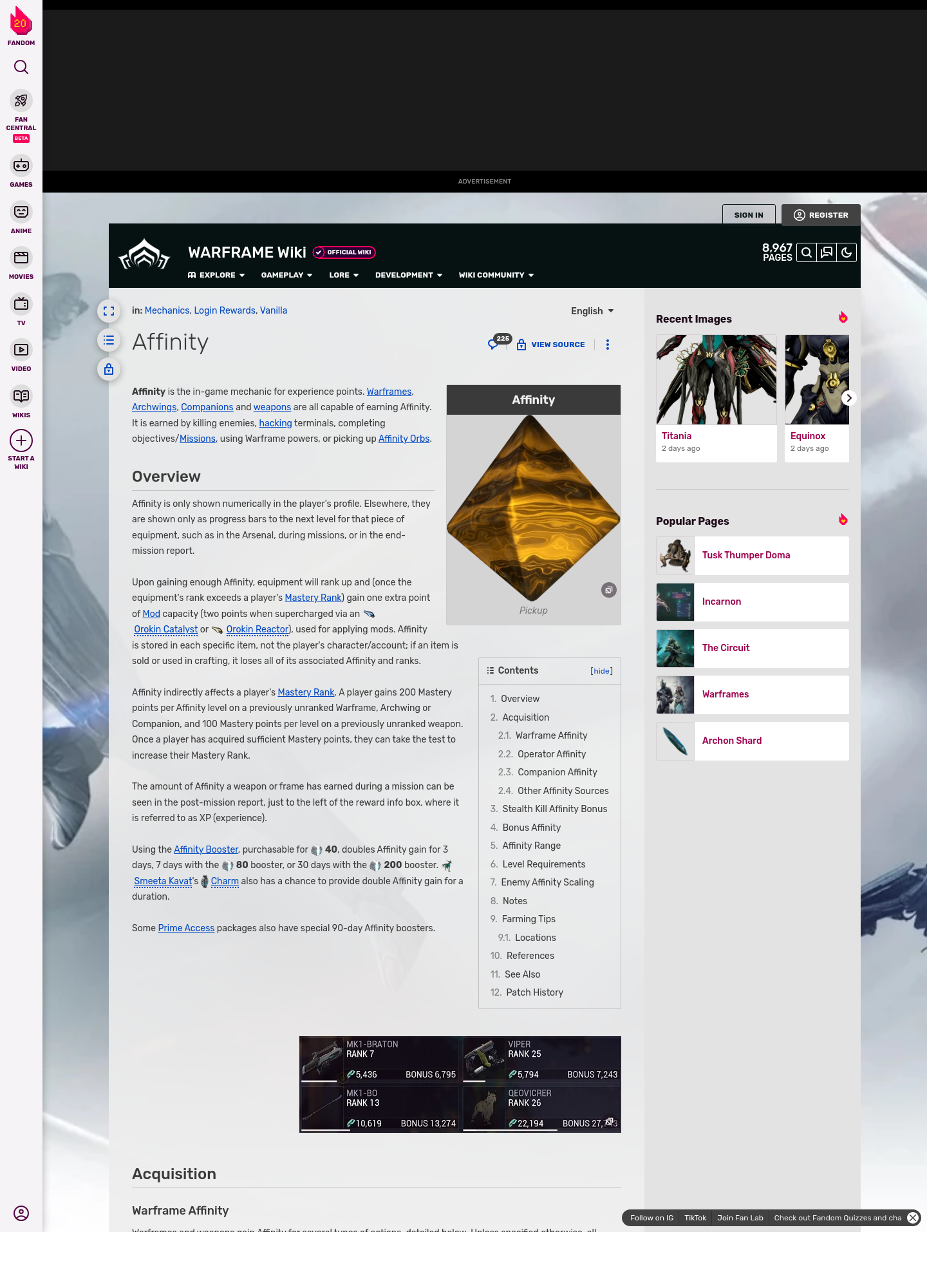Image resolution: width=927 pixels, height=1288 pixels.
Task: Expand the Wiki Community menu
Action: [x=496, y=275]
